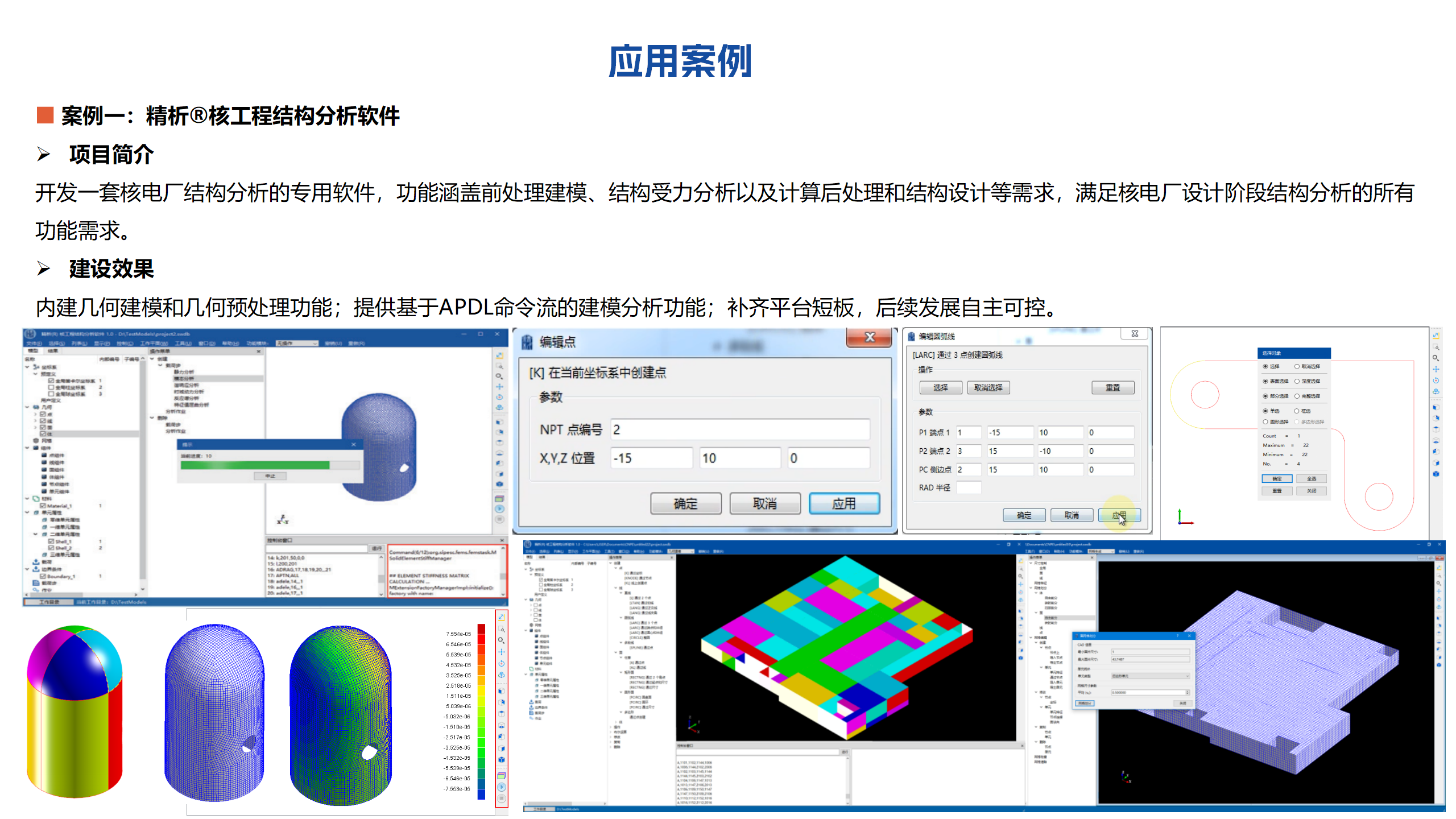Click the fit-view icon in dome viewport toolbar

pyautogui.click(x=499, y=355)
